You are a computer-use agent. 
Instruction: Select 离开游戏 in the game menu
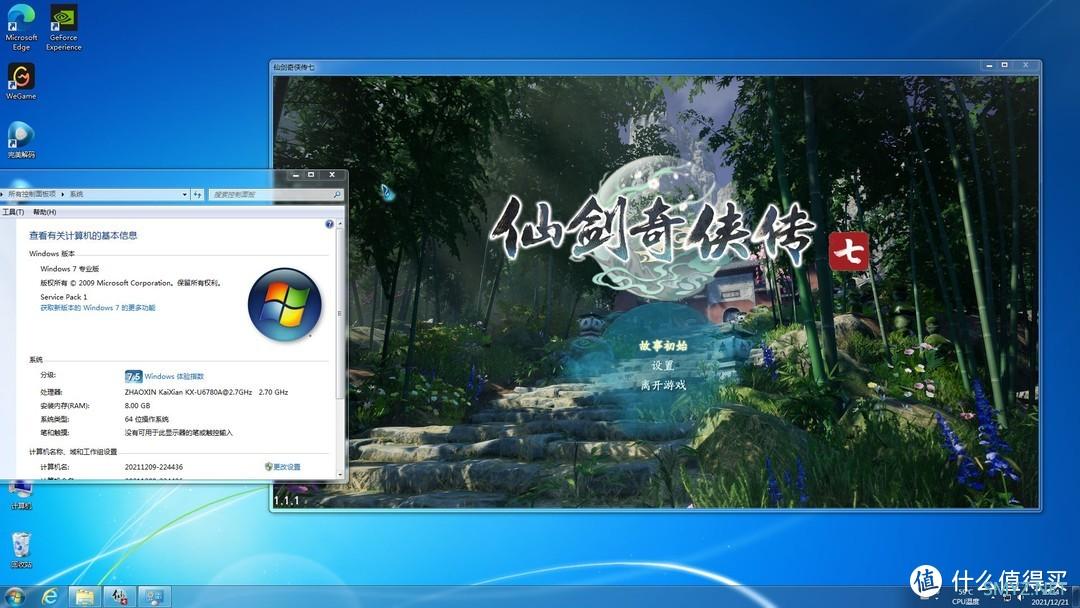(663, 385)
